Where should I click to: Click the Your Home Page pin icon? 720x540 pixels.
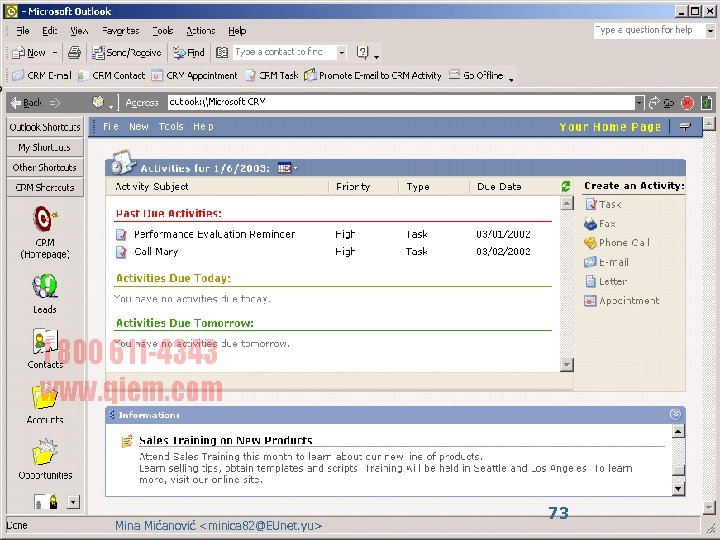pyautogui.click(x=685, y=126)
